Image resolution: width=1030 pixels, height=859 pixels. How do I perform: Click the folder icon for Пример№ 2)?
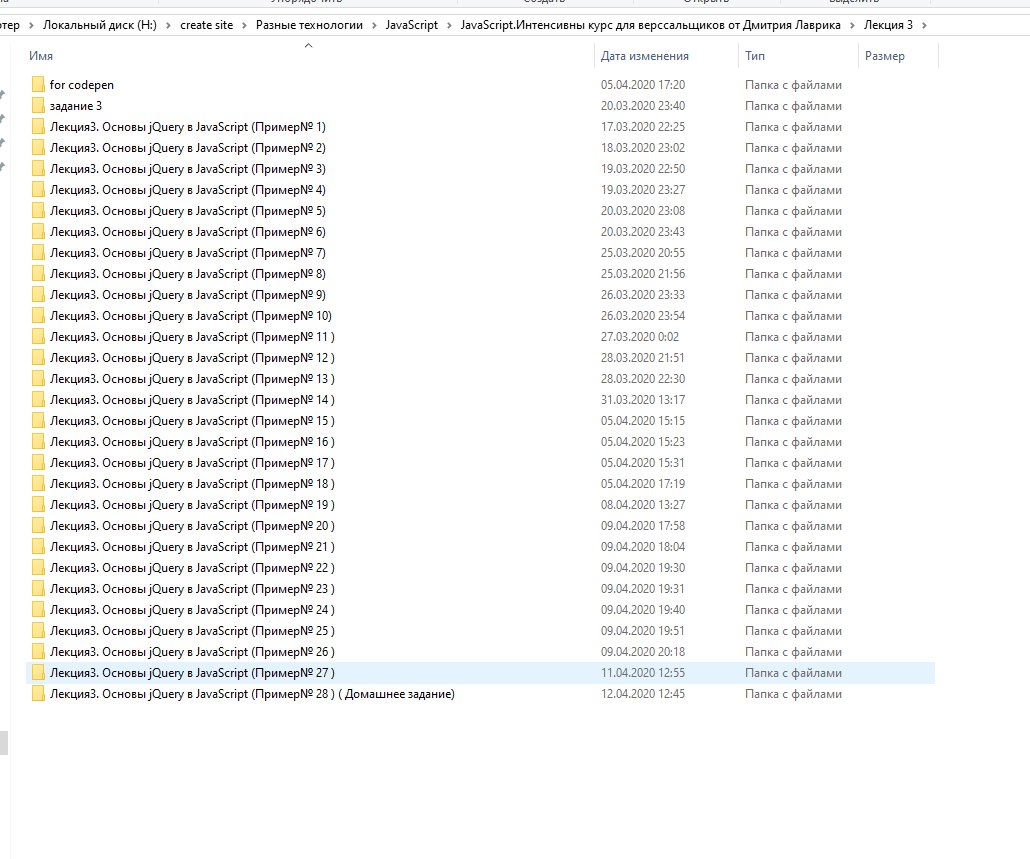point(38,148)
